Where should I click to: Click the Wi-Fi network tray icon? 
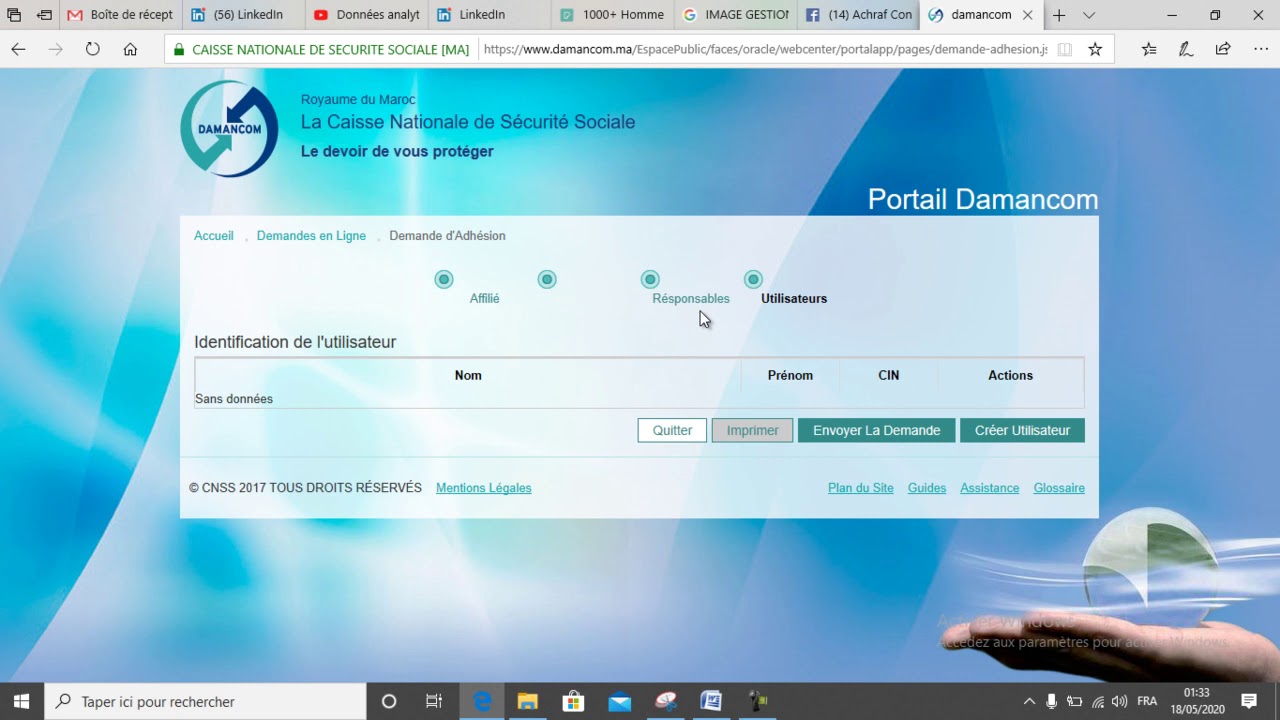1098,701
